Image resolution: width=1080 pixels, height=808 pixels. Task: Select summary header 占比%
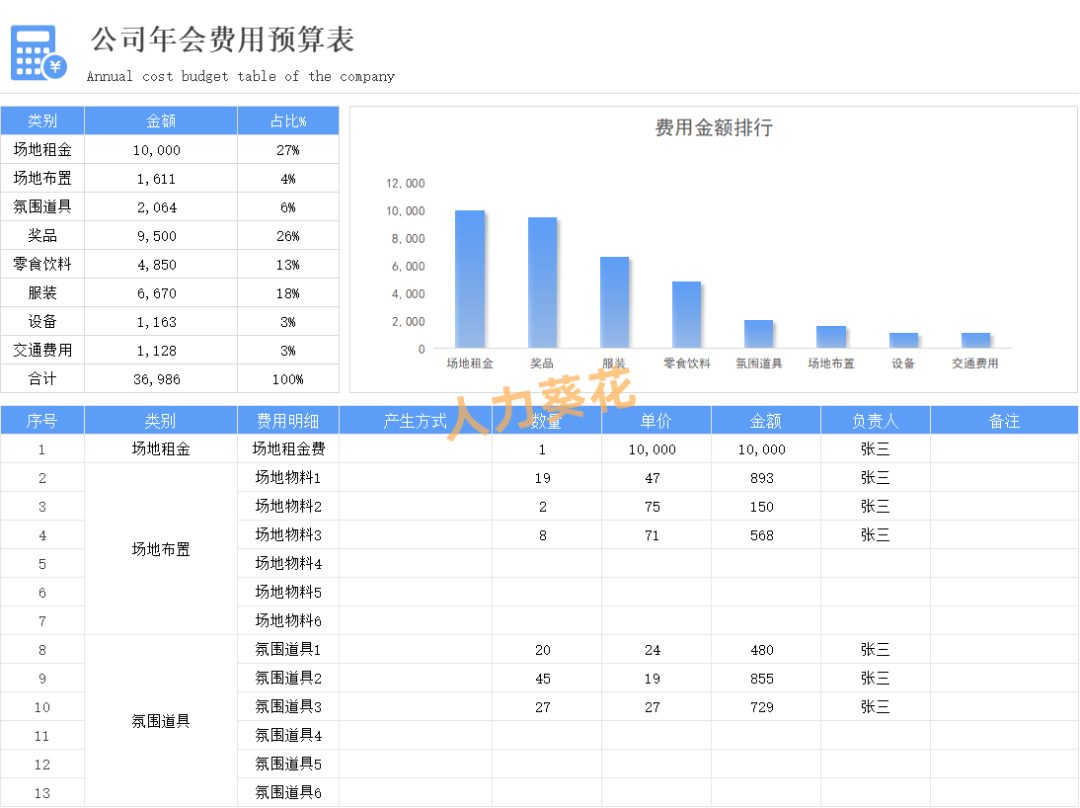click(x=288, y=121)
